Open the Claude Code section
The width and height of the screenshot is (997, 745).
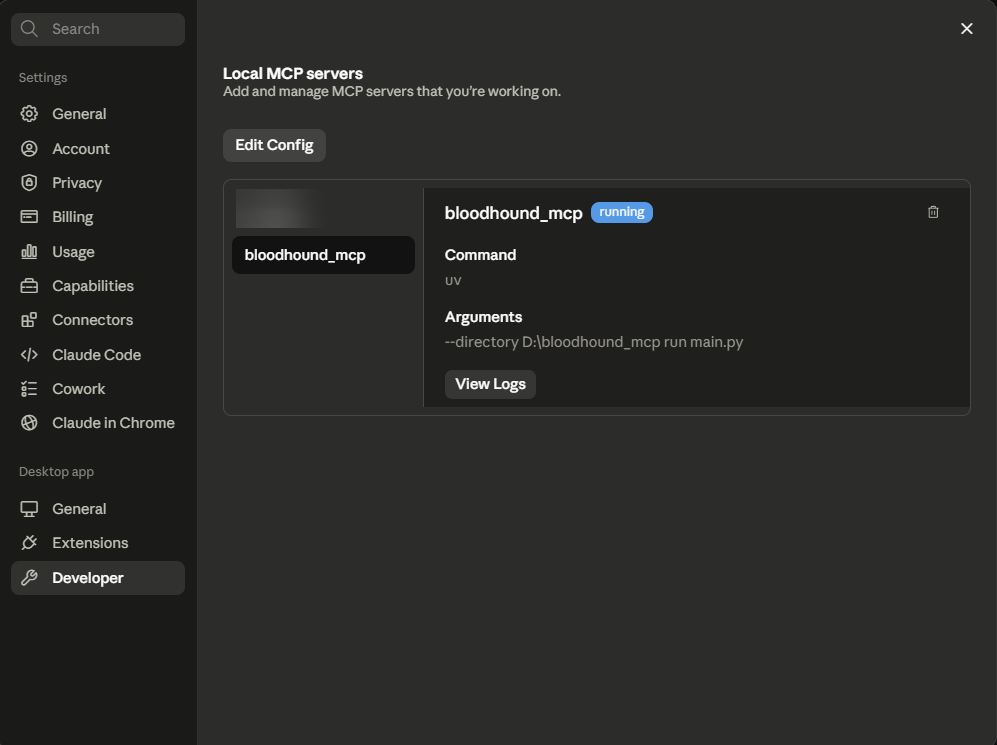pyautogui.click(x=98, y=355)
